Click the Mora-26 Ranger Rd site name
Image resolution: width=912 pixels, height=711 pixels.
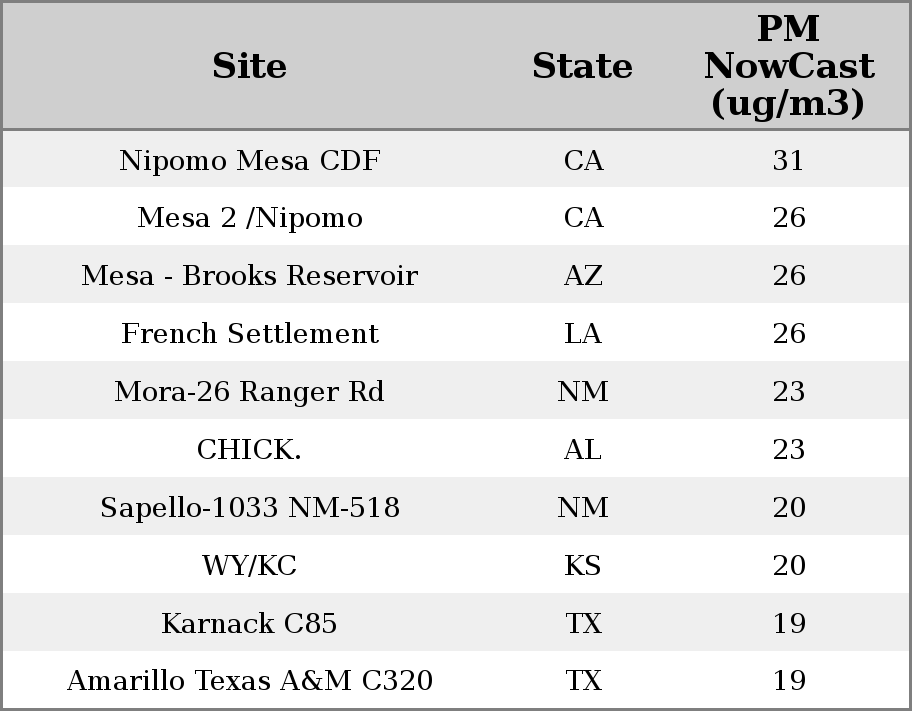[249, 392]
